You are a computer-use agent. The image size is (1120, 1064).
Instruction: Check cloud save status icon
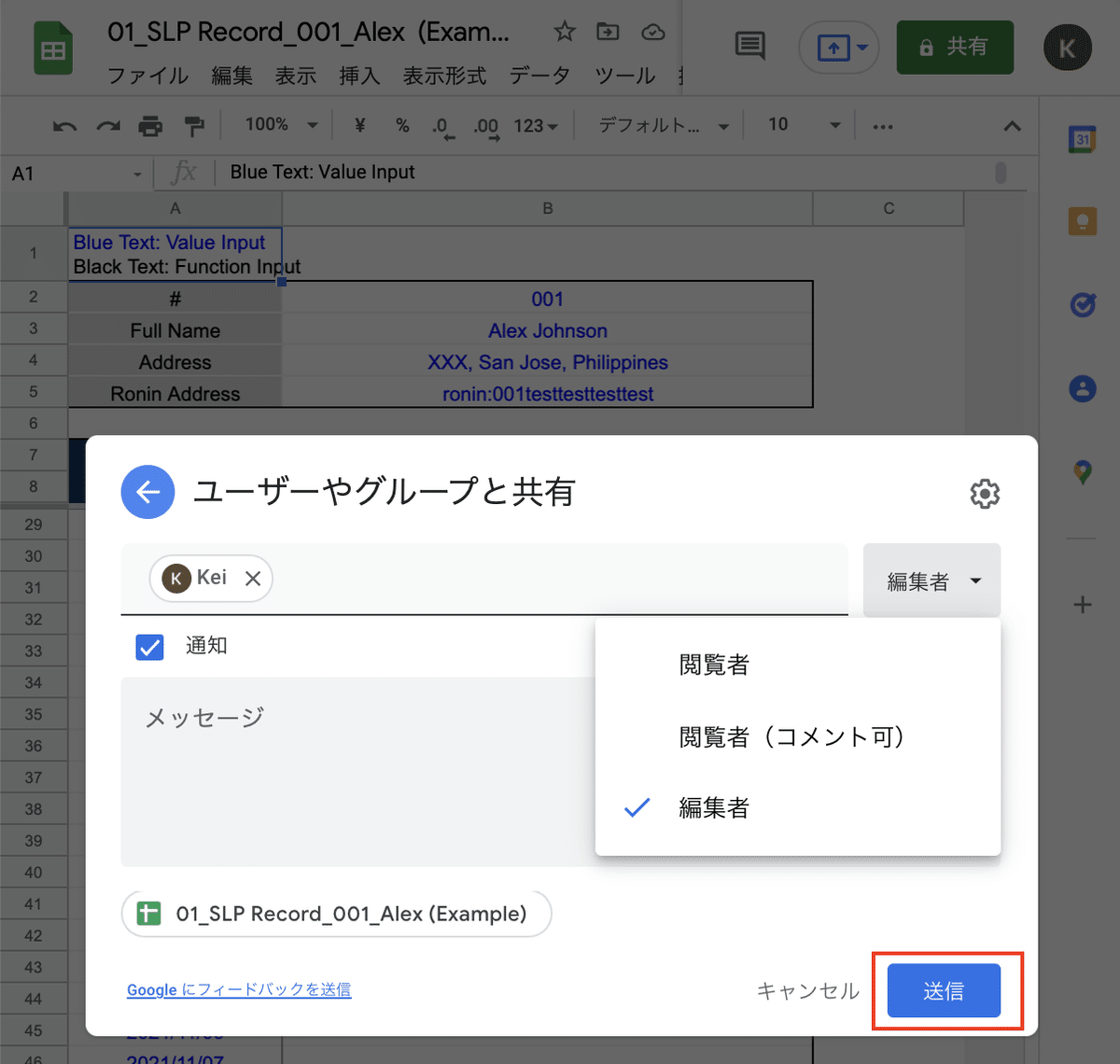pos(653,32)
